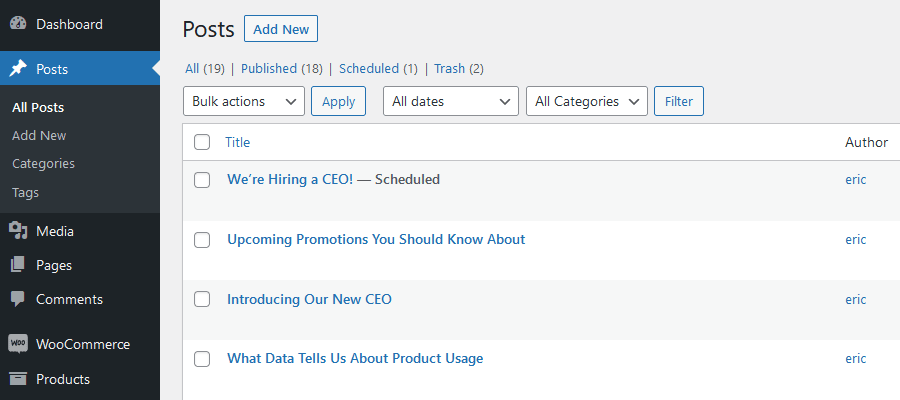Tick the select-all checkbox beside Title

(x=202, y=142)
